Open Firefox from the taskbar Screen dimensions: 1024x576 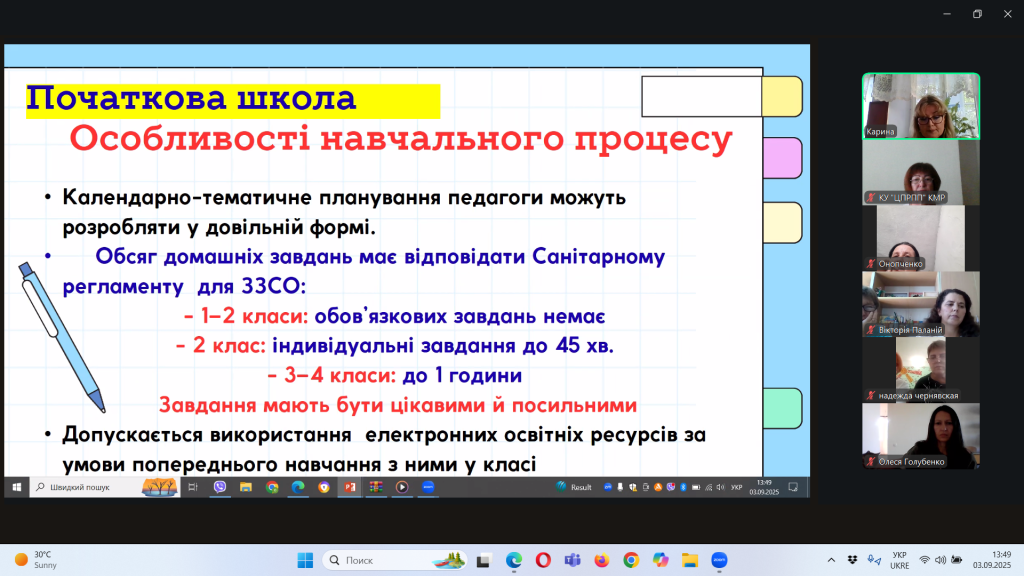point(602,560)
